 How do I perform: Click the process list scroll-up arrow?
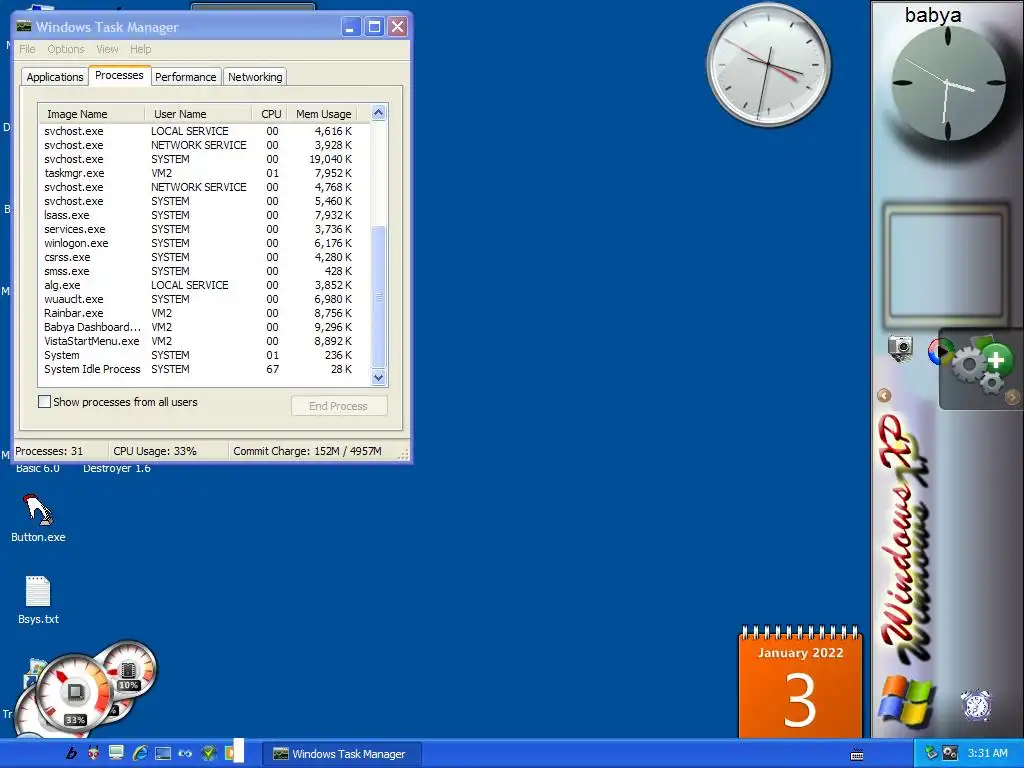point(378,113)
